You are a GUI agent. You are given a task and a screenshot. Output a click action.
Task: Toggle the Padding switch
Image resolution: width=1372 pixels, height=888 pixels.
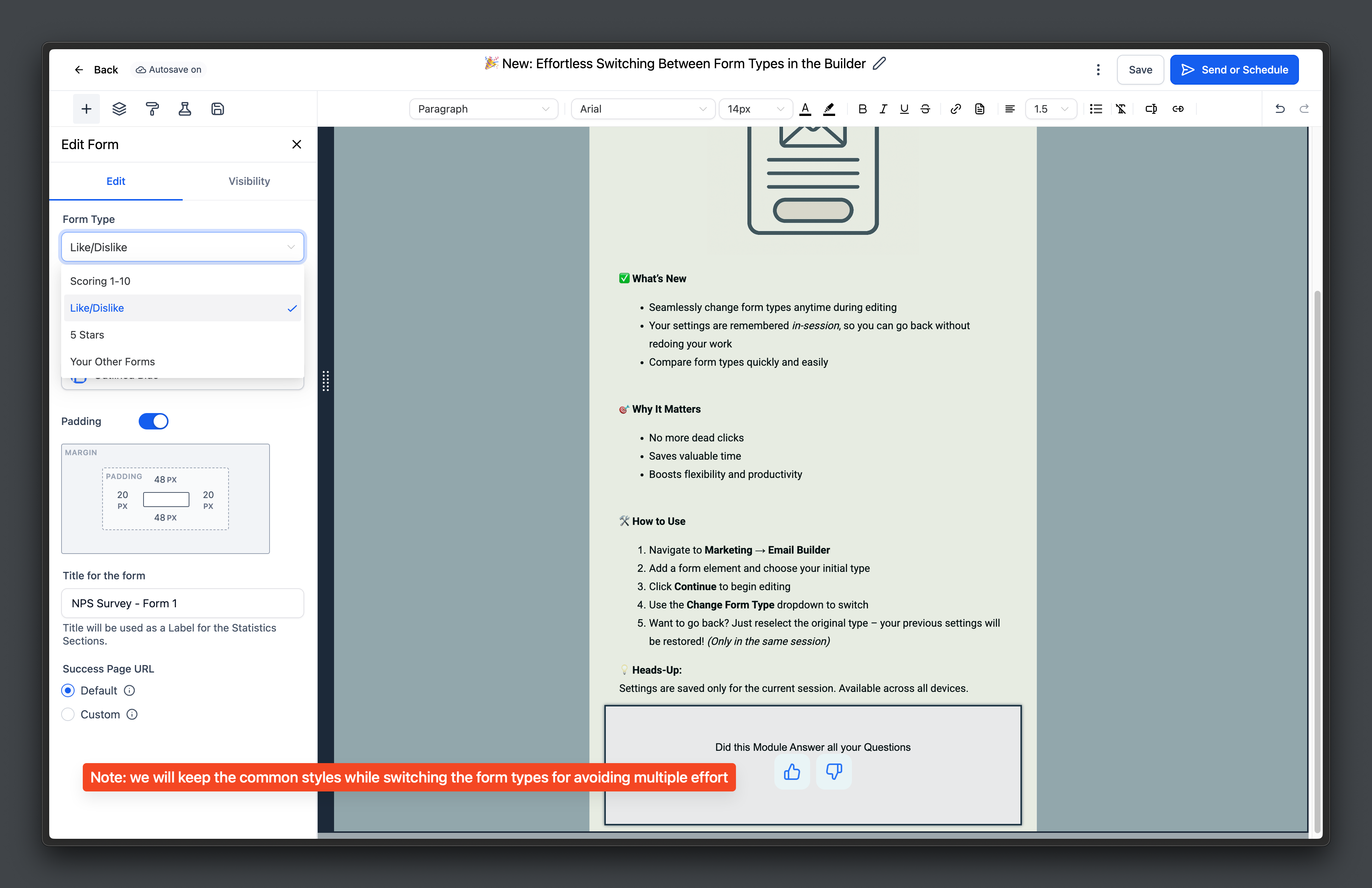click(x=153, y=421)
